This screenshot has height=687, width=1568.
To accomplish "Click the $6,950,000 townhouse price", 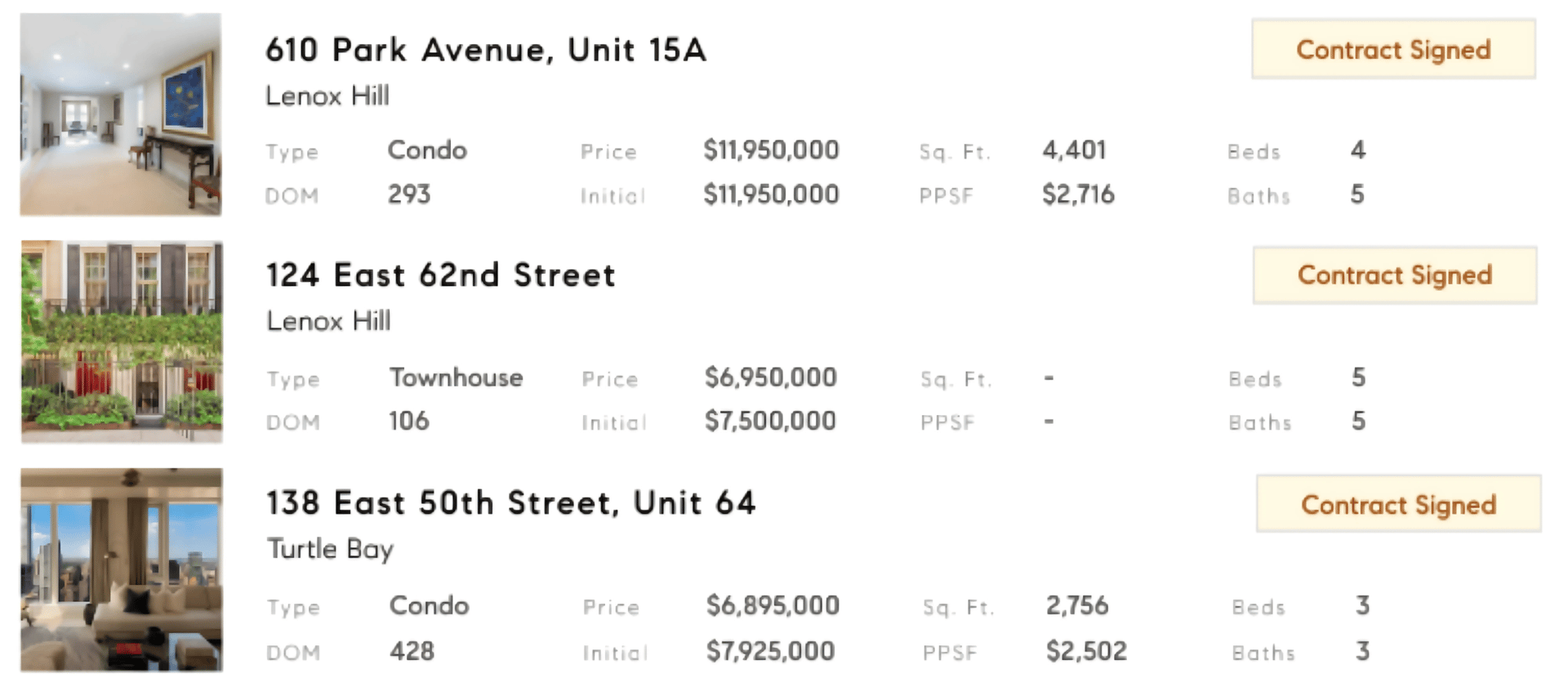I will coord(771,377).
